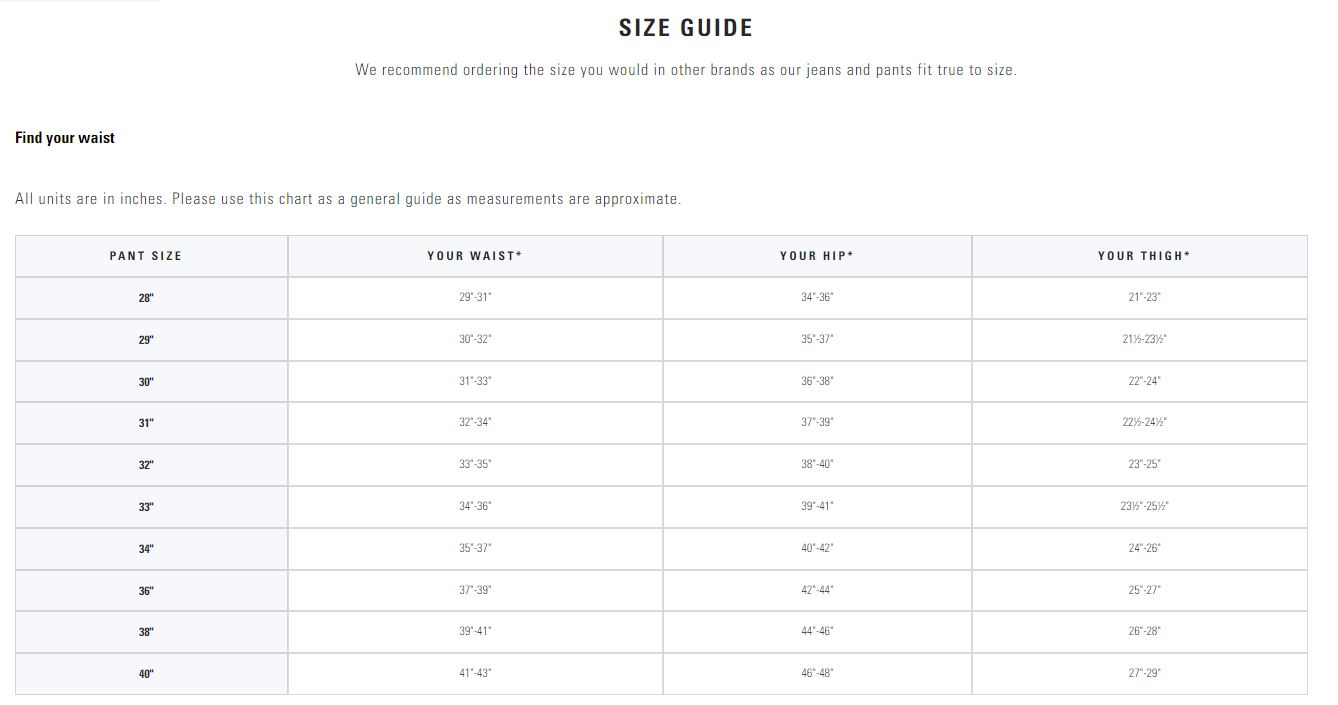Select the 28" pant size row label

click(146, 298)
